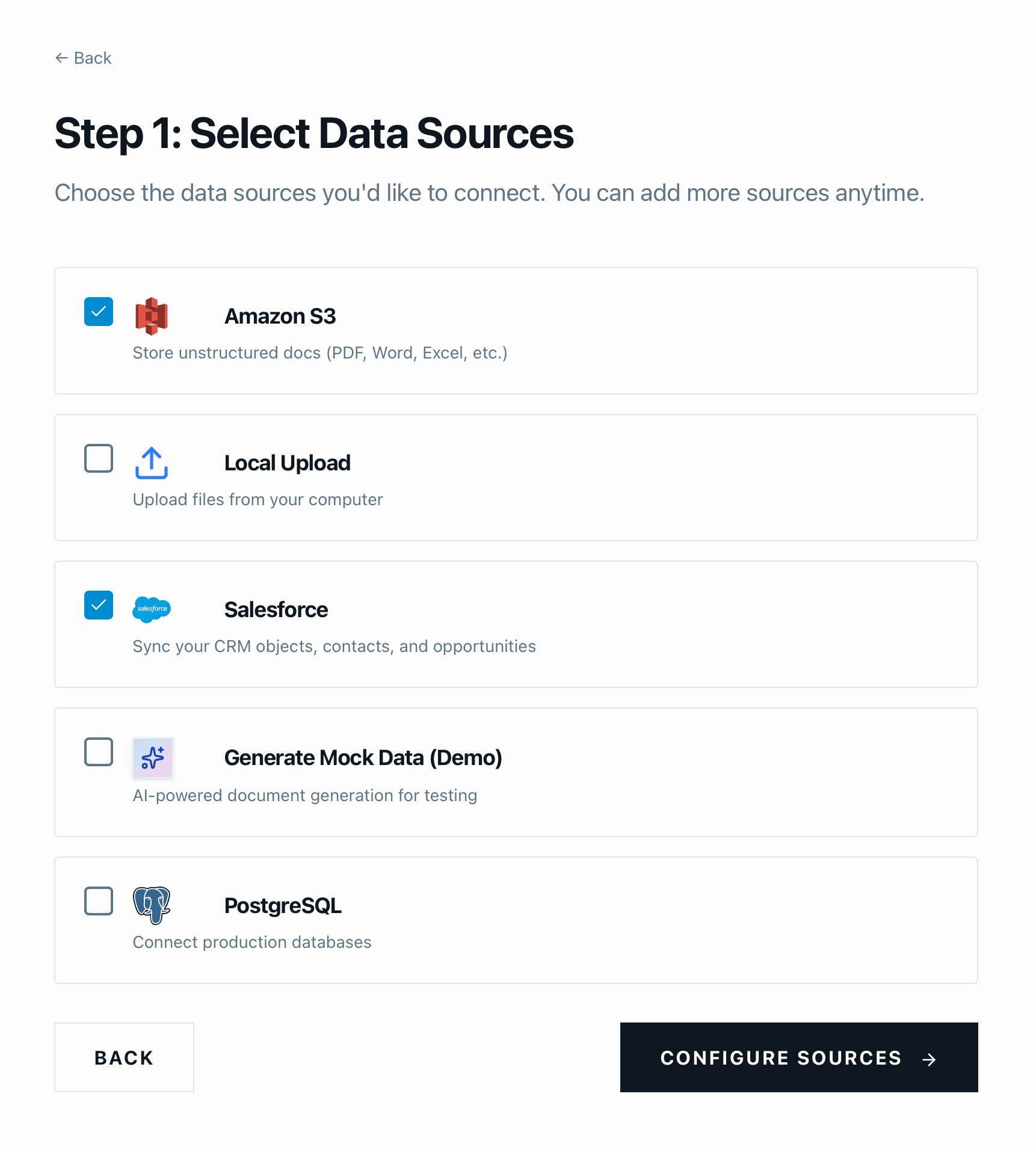Uncheck the Salesforce source
Screen dimensions: 1036x1150
[99, 605]
